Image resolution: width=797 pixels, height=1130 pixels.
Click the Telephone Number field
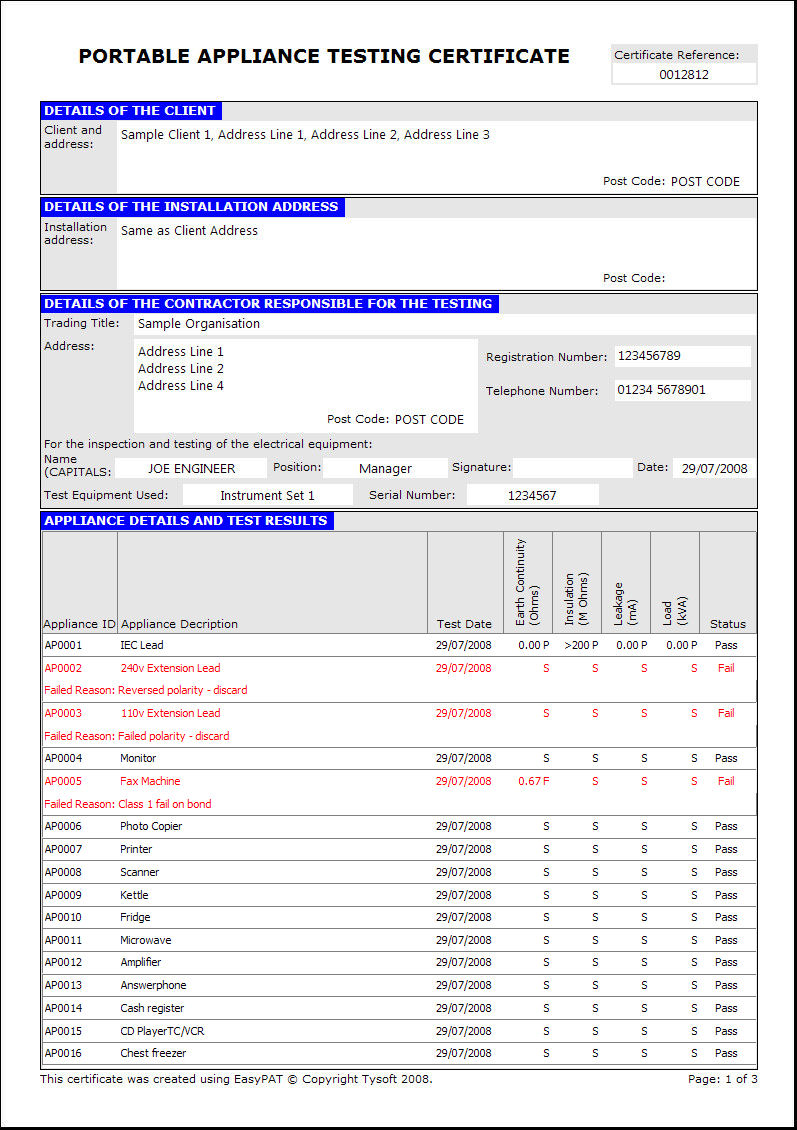click(682, 390)
